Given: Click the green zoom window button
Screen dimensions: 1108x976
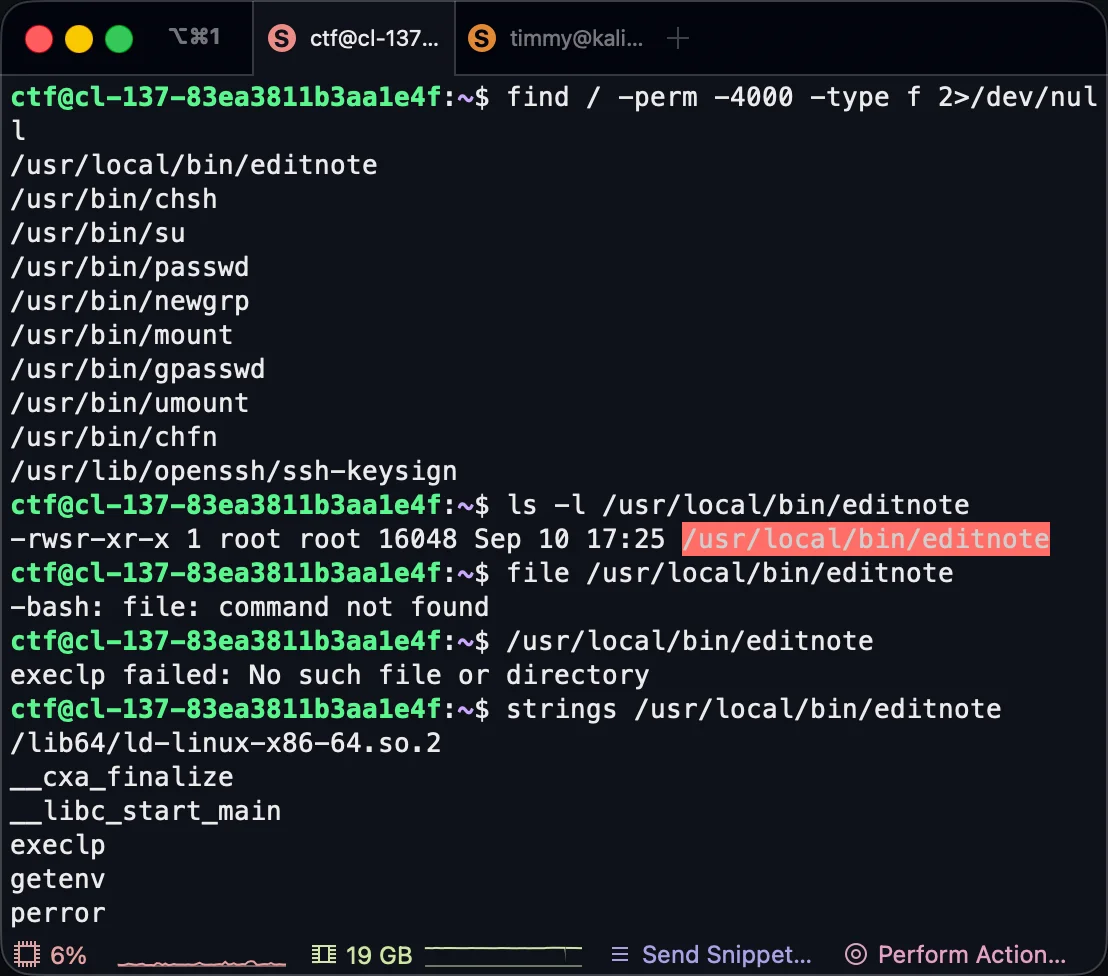Looking at the screenshot, I should (x=119, y=39).
